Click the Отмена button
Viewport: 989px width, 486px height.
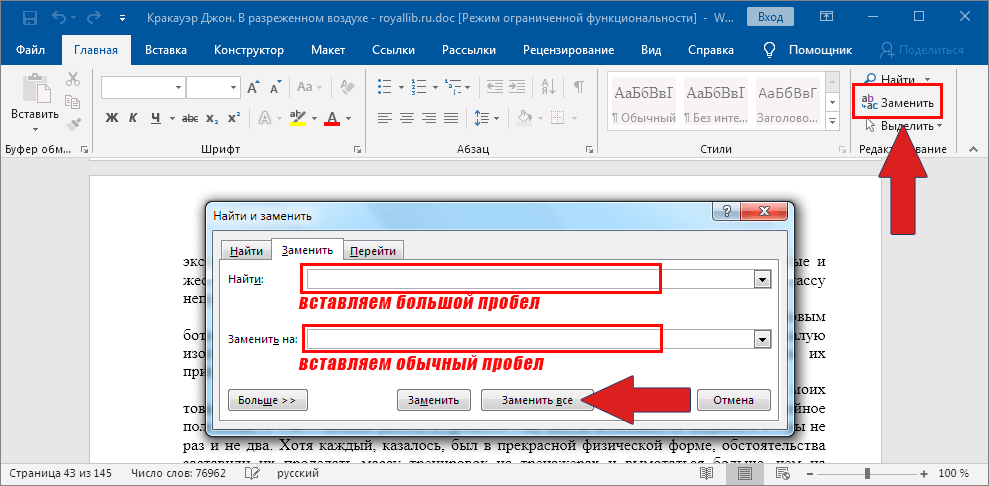[x=733, y=400]
